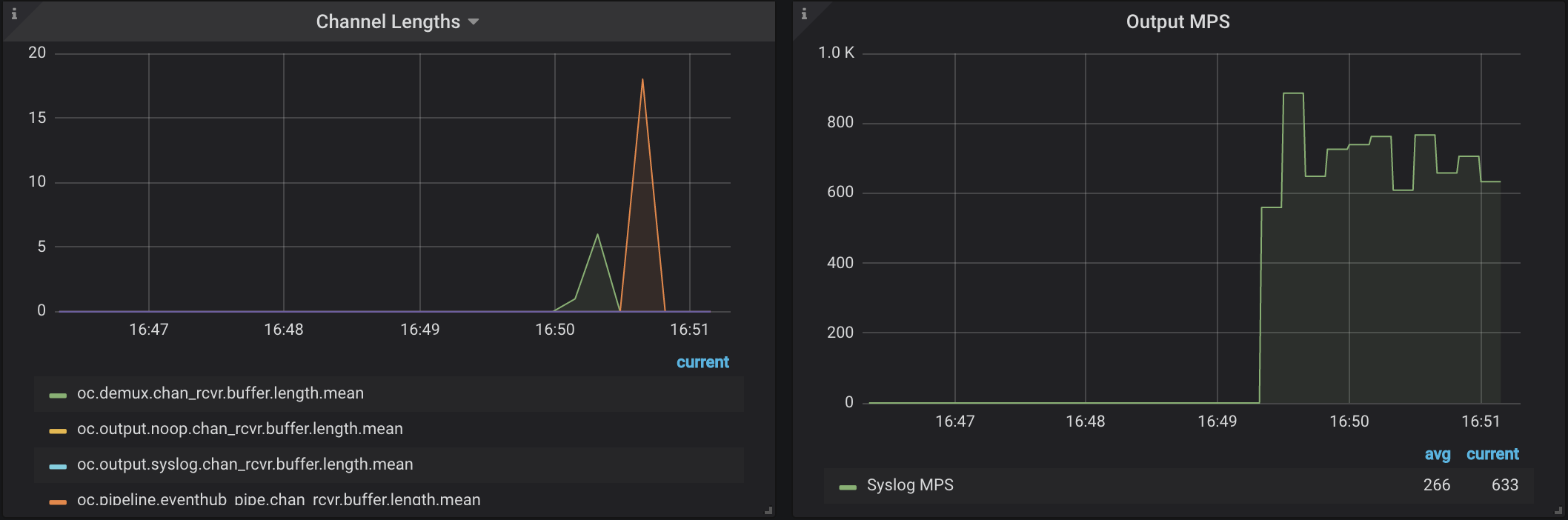
Task: Open the Output MPS panel title menu
Action: pyautogui.click(x=1177, y=22)
